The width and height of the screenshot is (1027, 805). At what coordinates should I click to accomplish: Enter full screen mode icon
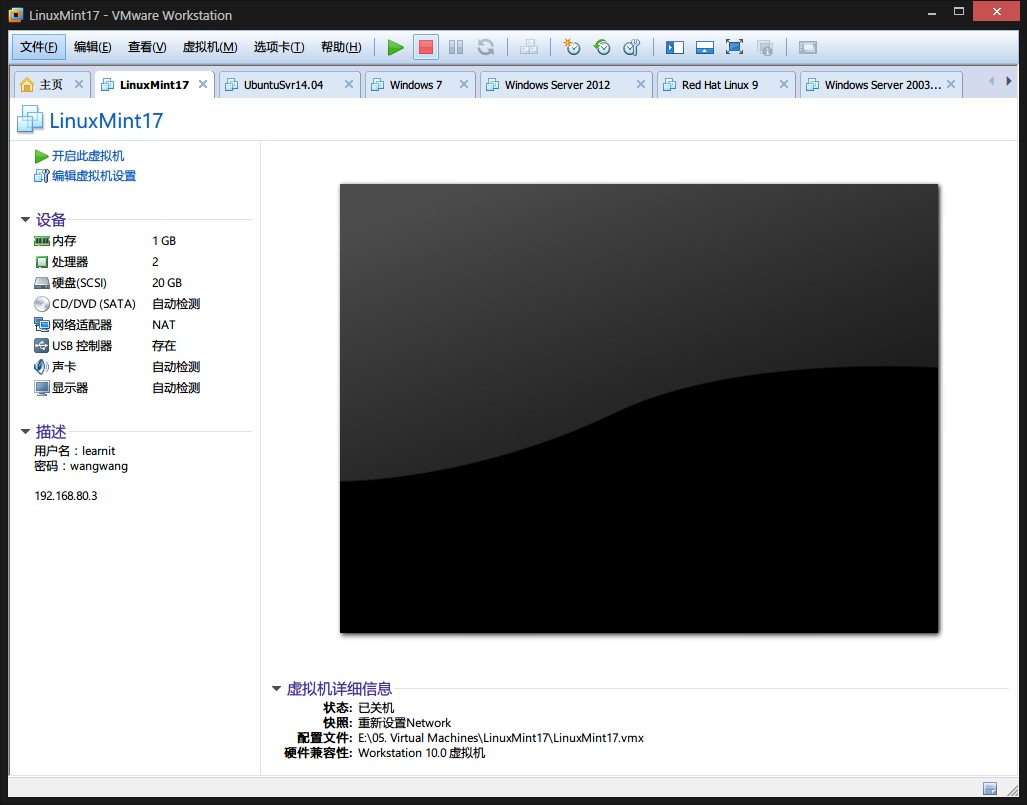734,47
